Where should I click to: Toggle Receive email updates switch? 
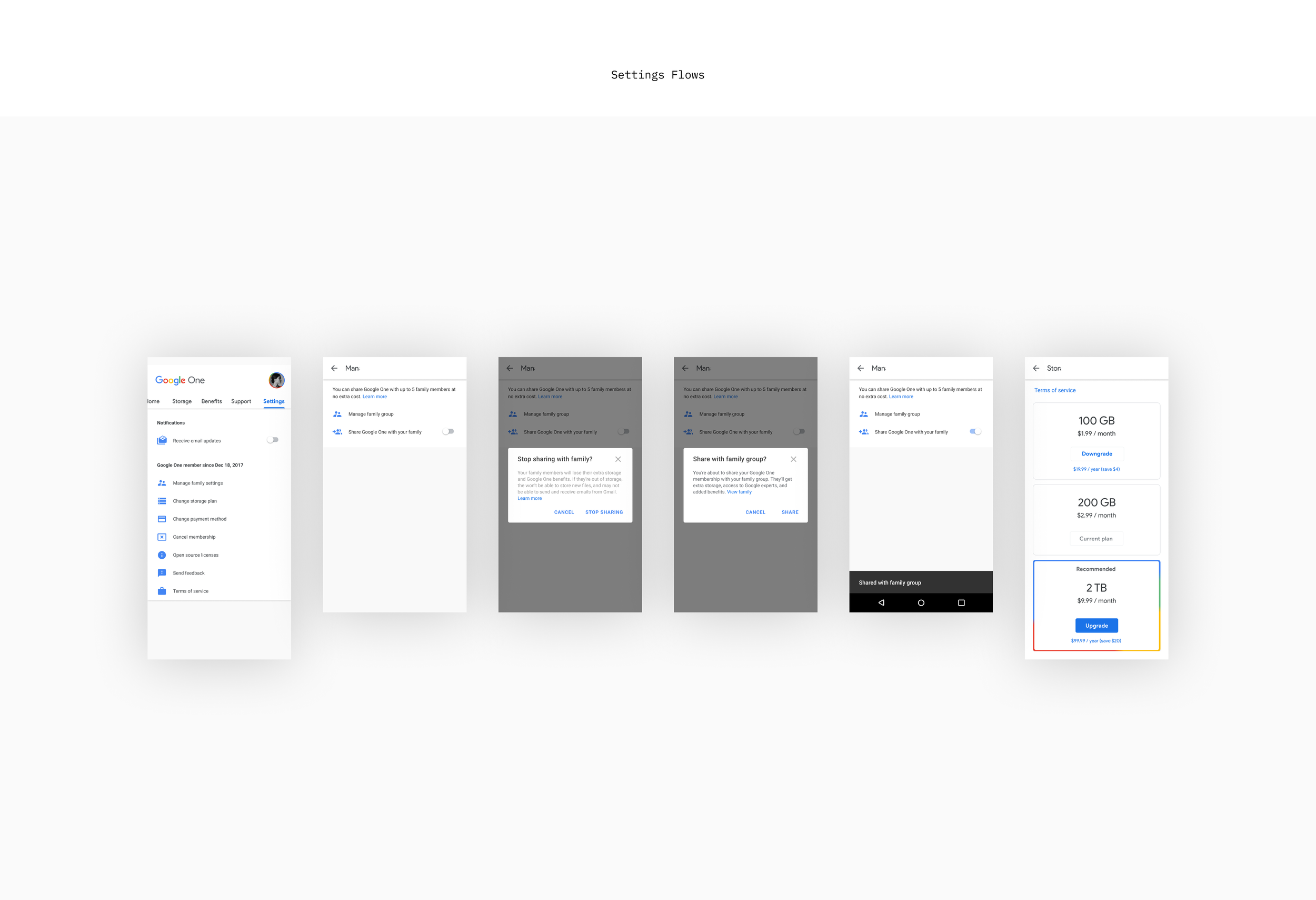(x=272, y=440)
